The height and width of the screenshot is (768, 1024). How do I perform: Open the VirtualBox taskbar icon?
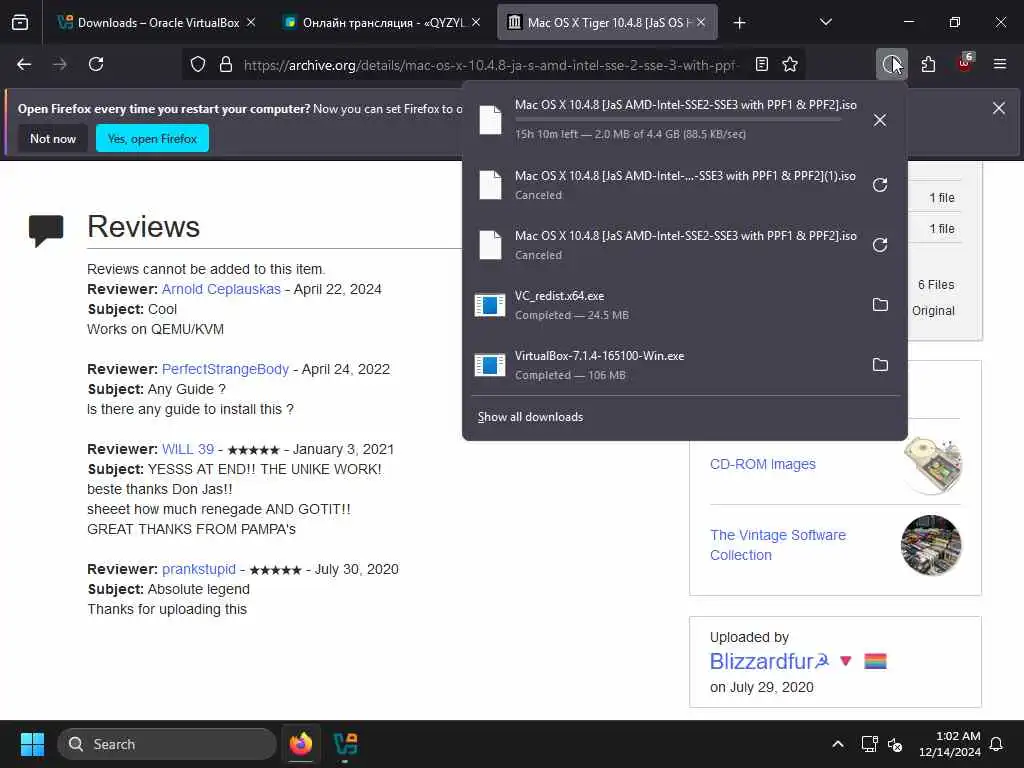click(345, 744)
